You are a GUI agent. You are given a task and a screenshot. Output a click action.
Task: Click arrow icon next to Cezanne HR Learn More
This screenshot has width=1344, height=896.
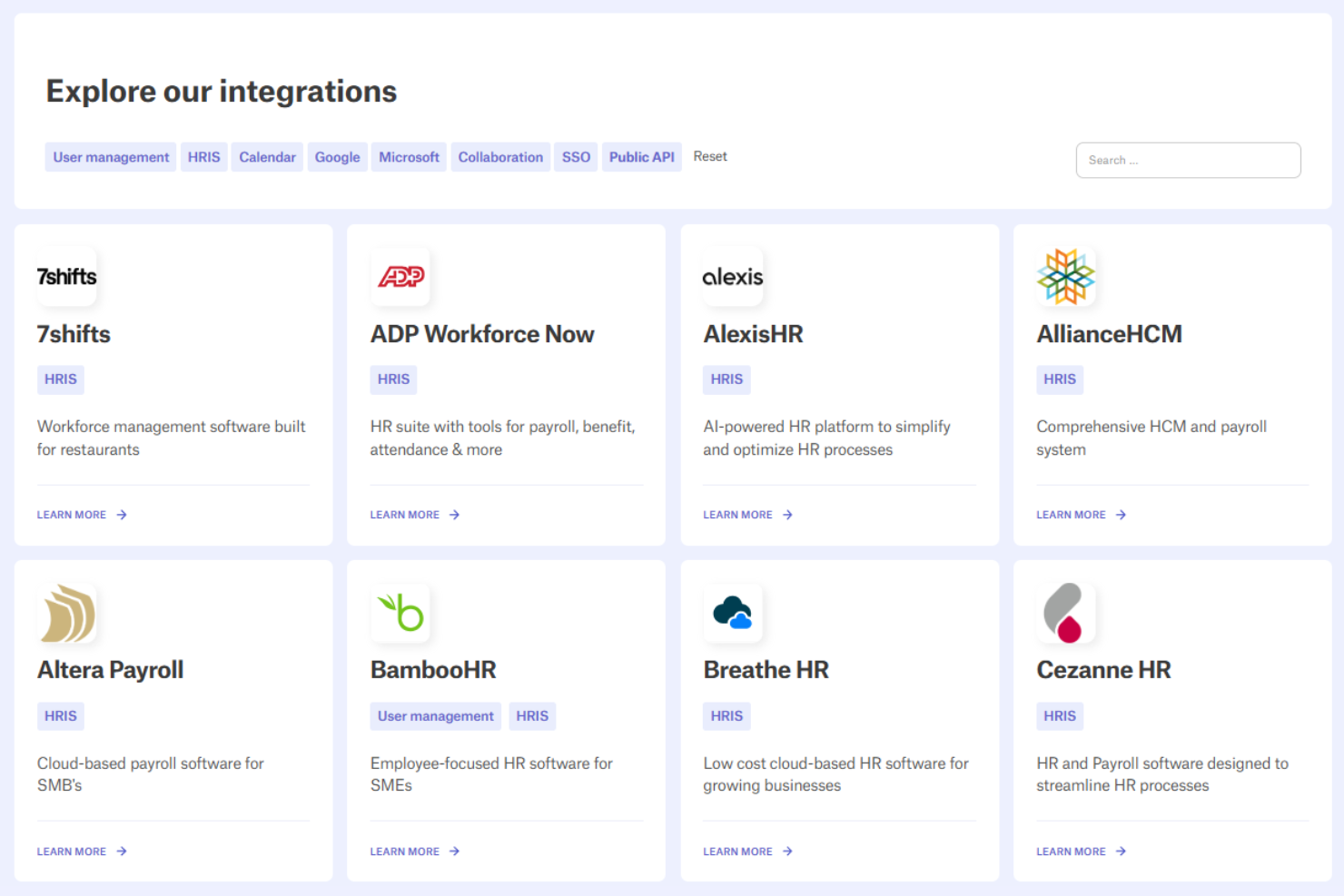pyautogui.click(x=1122, y=852)
